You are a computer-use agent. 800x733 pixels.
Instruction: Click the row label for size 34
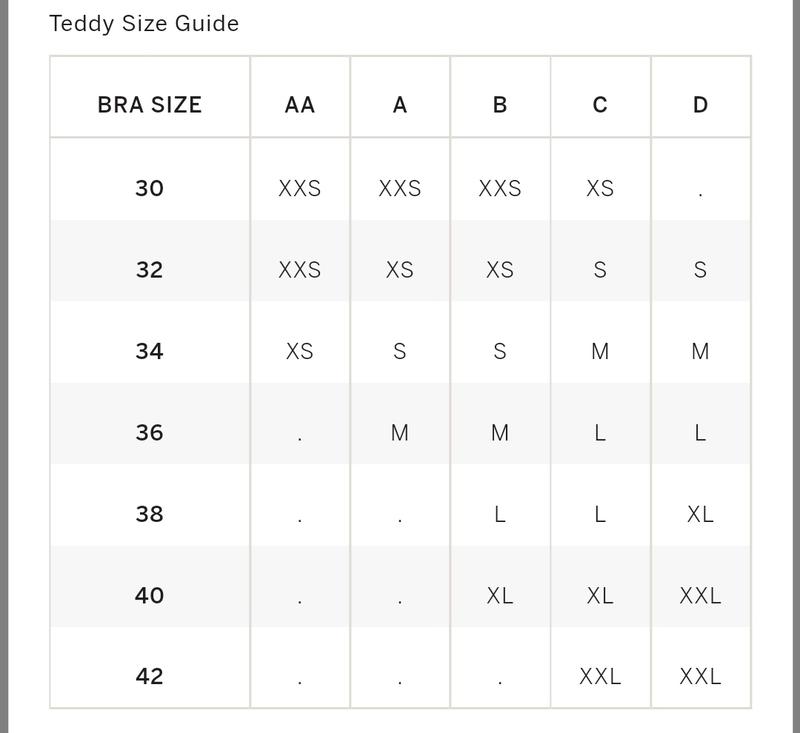pos(150,351)
